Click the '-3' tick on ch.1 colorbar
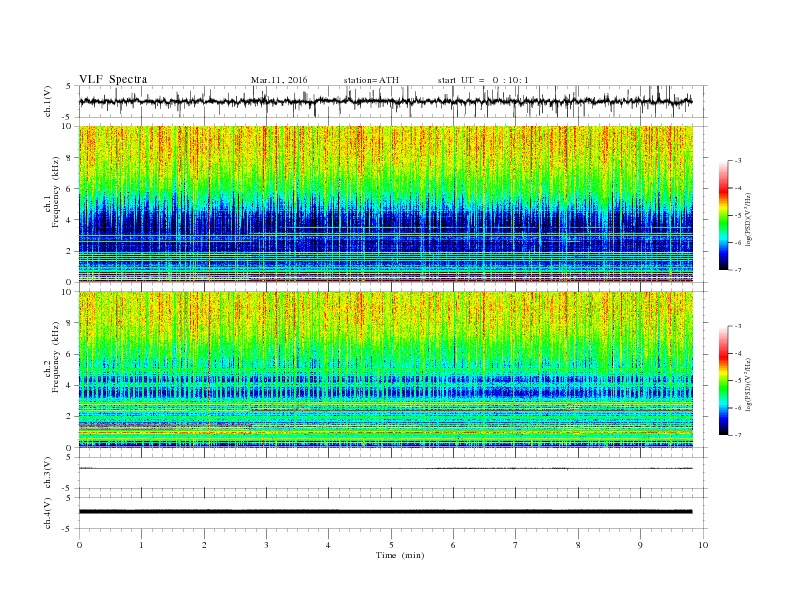The width and height of the screenshot is (792, 612). click(x=738, y=161)
